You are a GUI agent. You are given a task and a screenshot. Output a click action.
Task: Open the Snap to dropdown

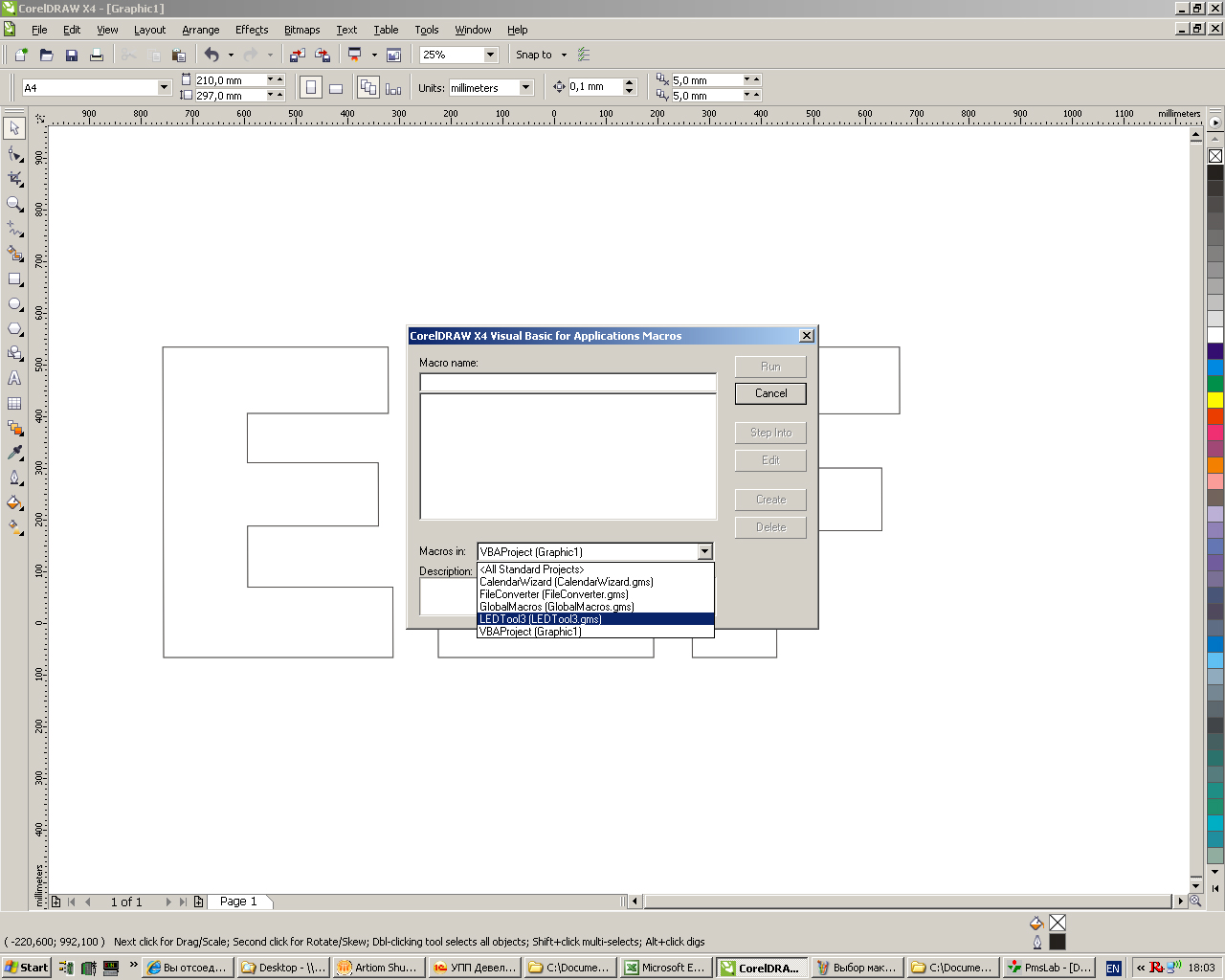[564, 55]
